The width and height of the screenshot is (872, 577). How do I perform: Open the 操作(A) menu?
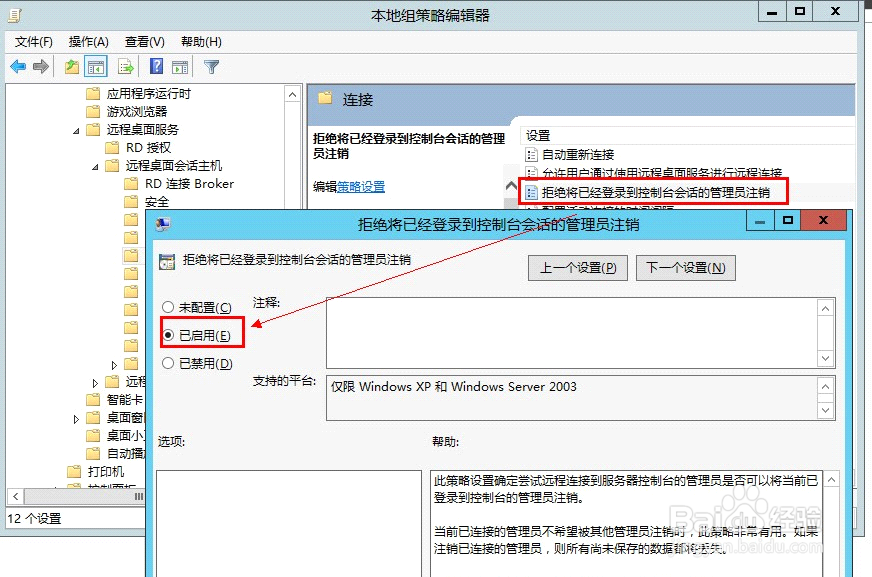point(89,41)
